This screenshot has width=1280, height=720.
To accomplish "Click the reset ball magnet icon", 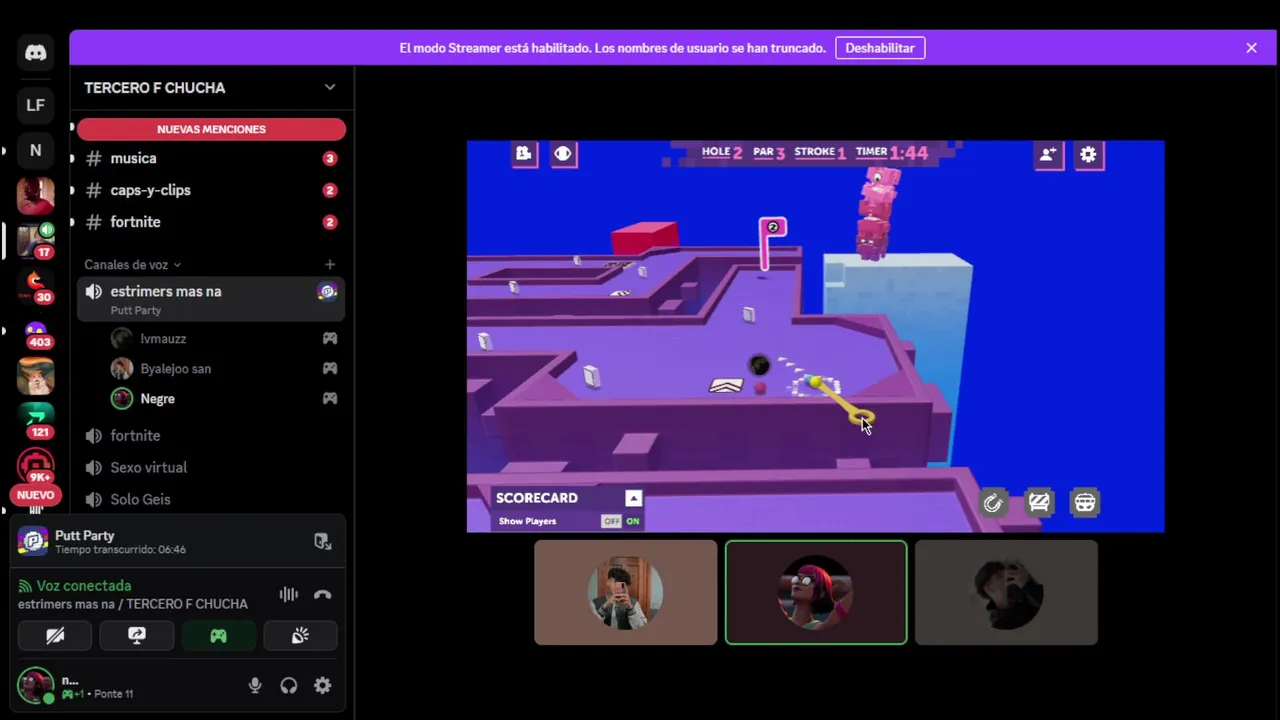I will [x=992, y=503].
